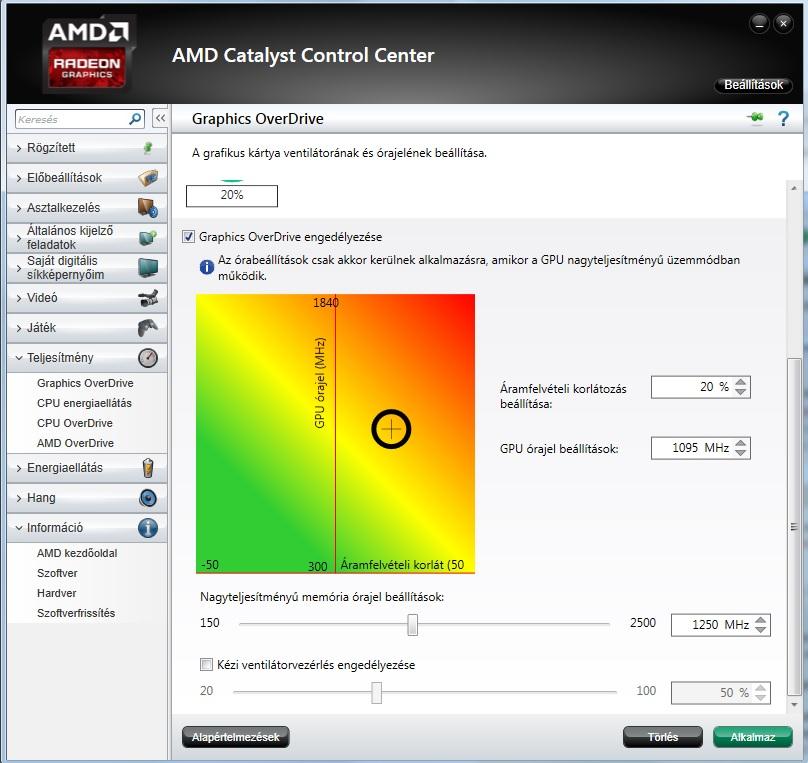Increase memory clock MHz with up arrow
808x763 pixels.
[x=761, y=620]
